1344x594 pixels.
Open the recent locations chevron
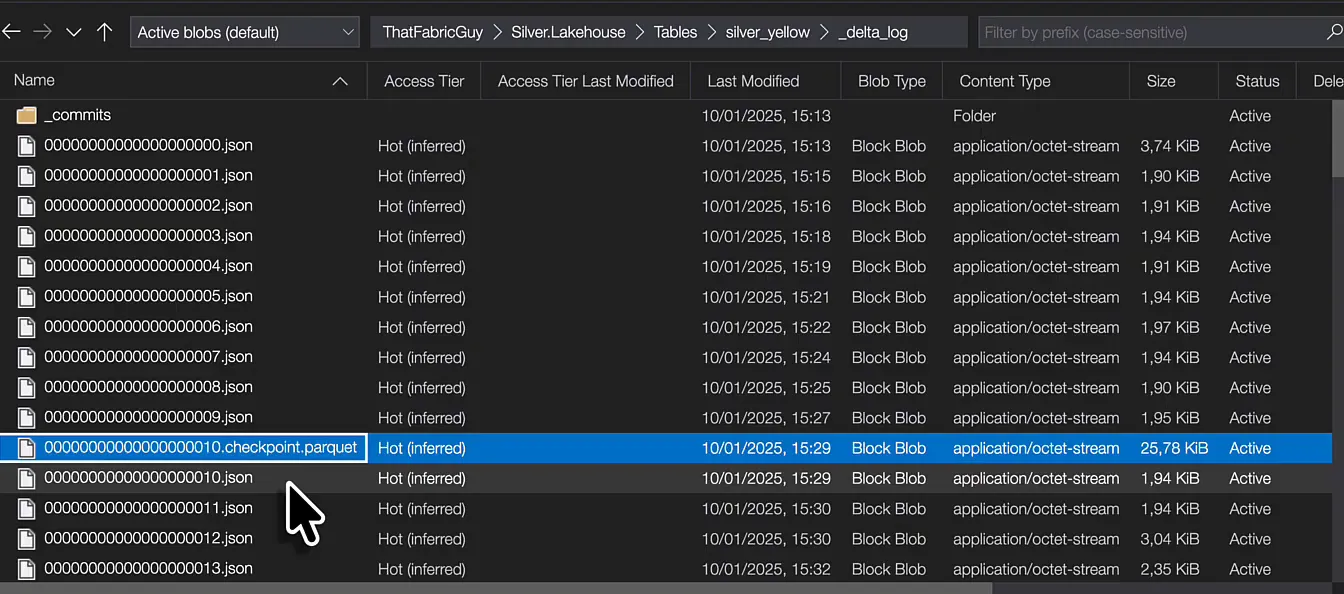pos(73,32)
